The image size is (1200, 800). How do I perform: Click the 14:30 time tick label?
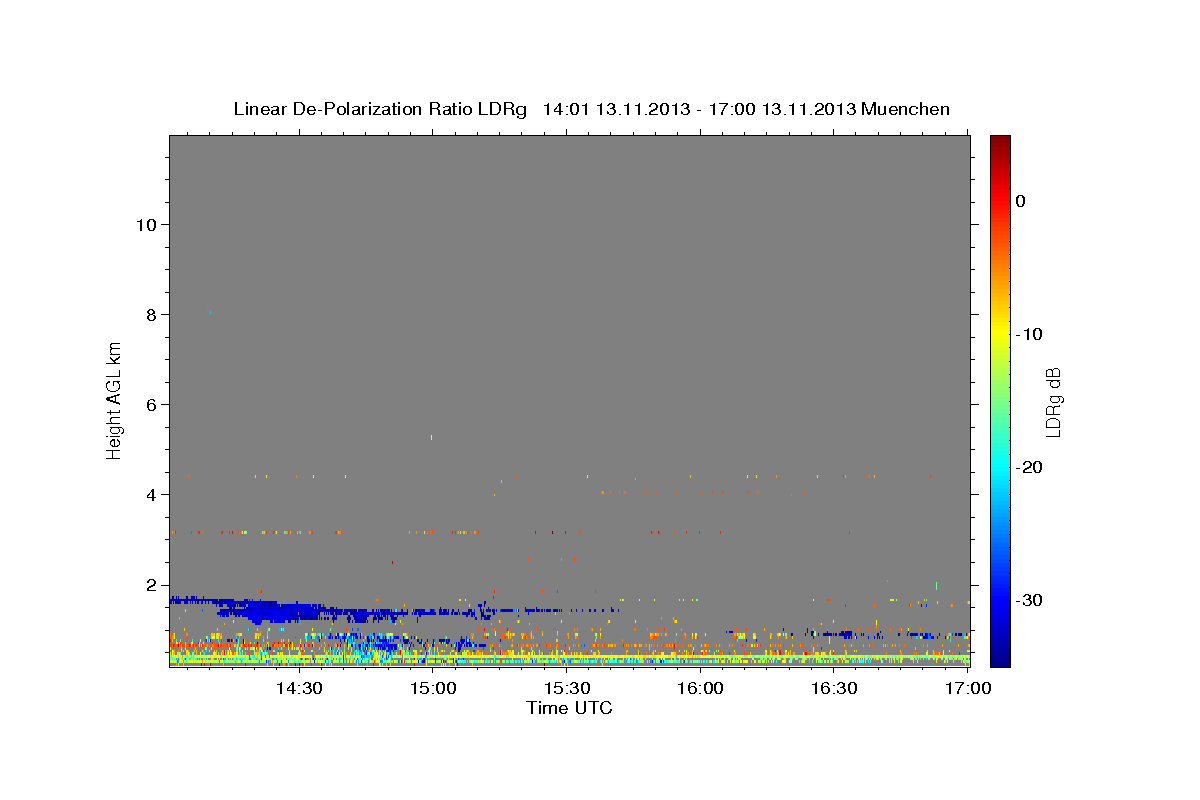299,689
